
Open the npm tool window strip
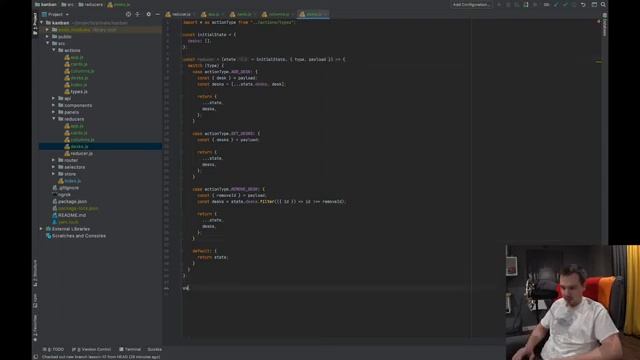click(x=35, y=300)
